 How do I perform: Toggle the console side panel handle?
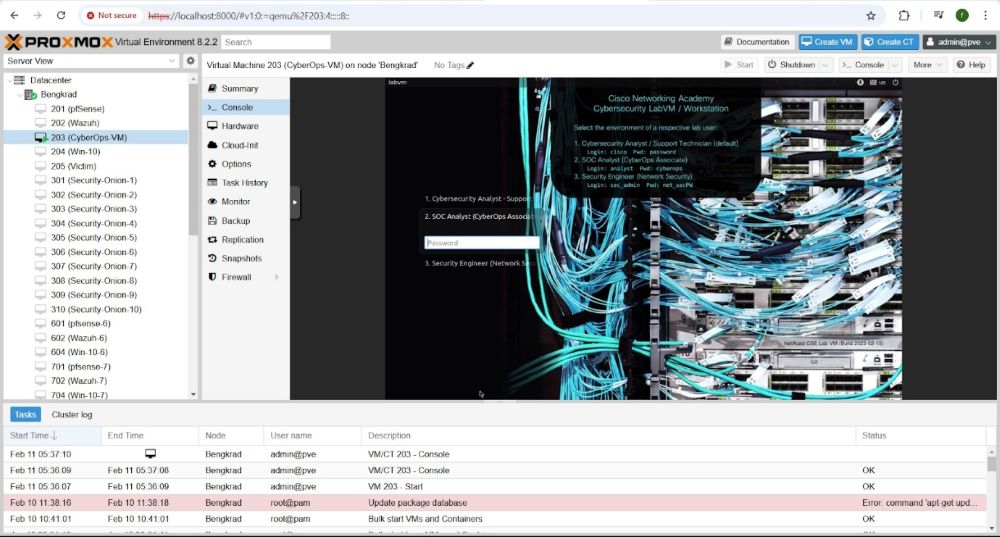(x=295, y=203)
